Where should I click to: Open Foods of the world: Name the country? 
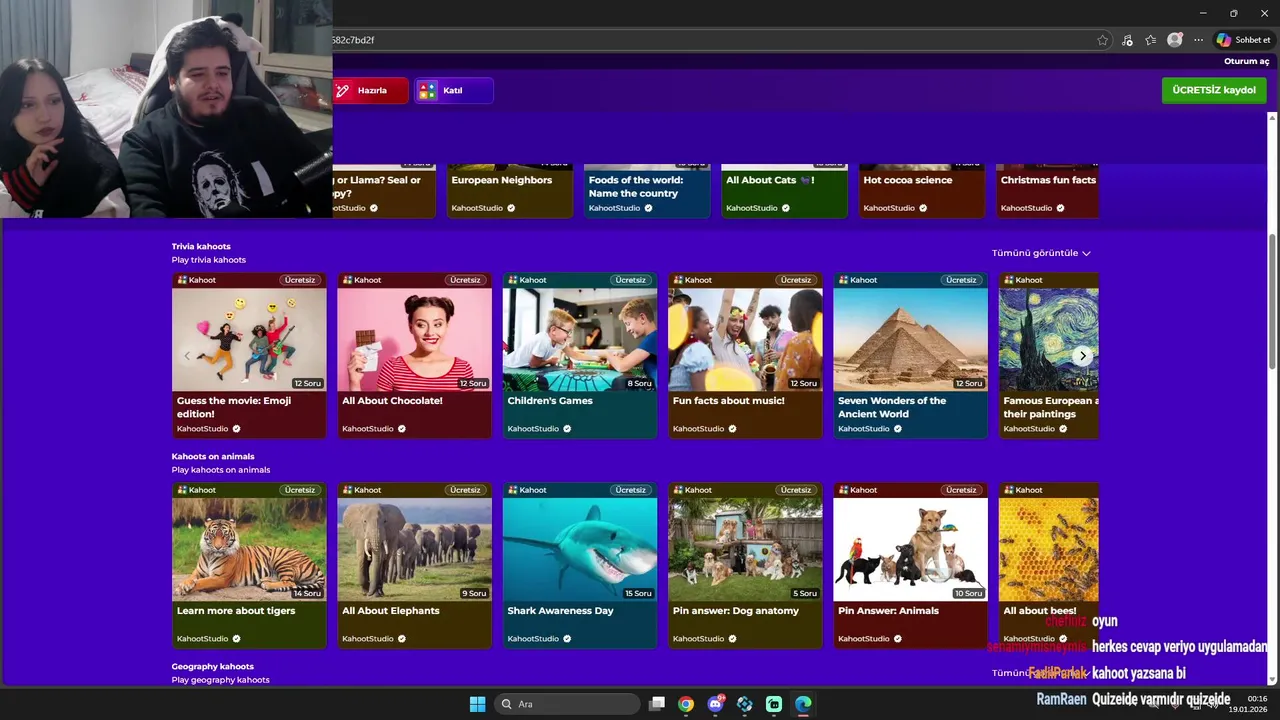click(635, 187)
